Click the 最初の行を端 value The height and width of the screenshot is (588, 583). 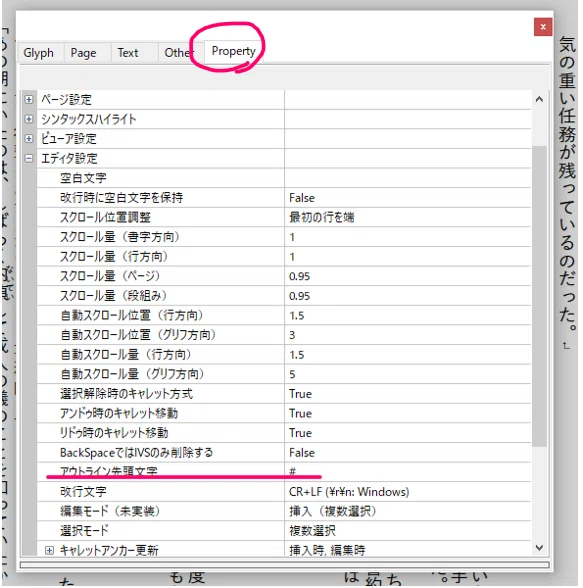pyautogui.click(x=322, y=217)
